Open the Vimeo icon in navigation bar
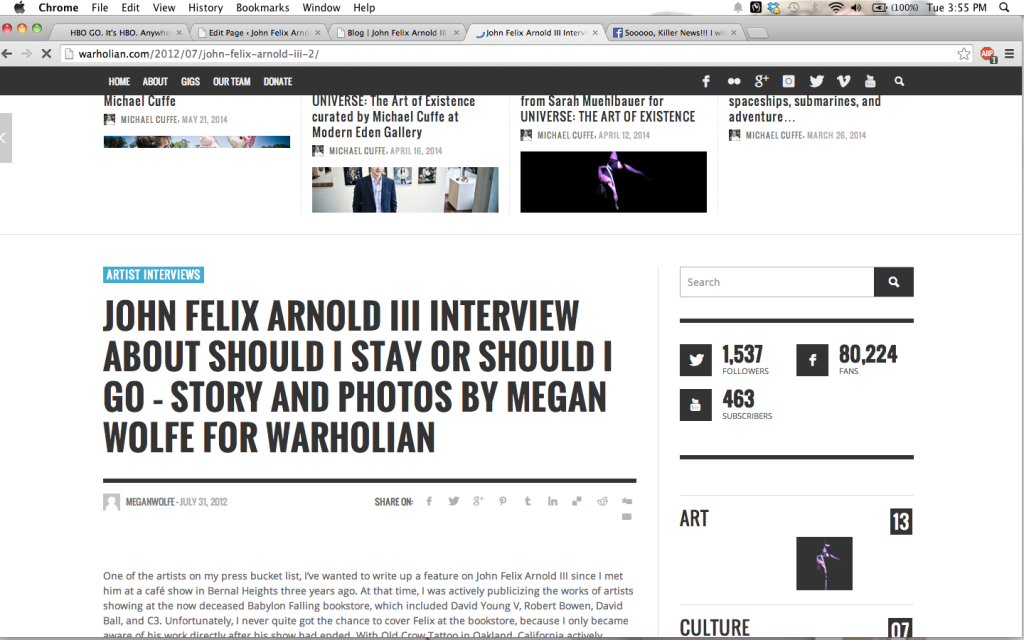Viewport: 1024px width, 640px height. click(844, 82)
